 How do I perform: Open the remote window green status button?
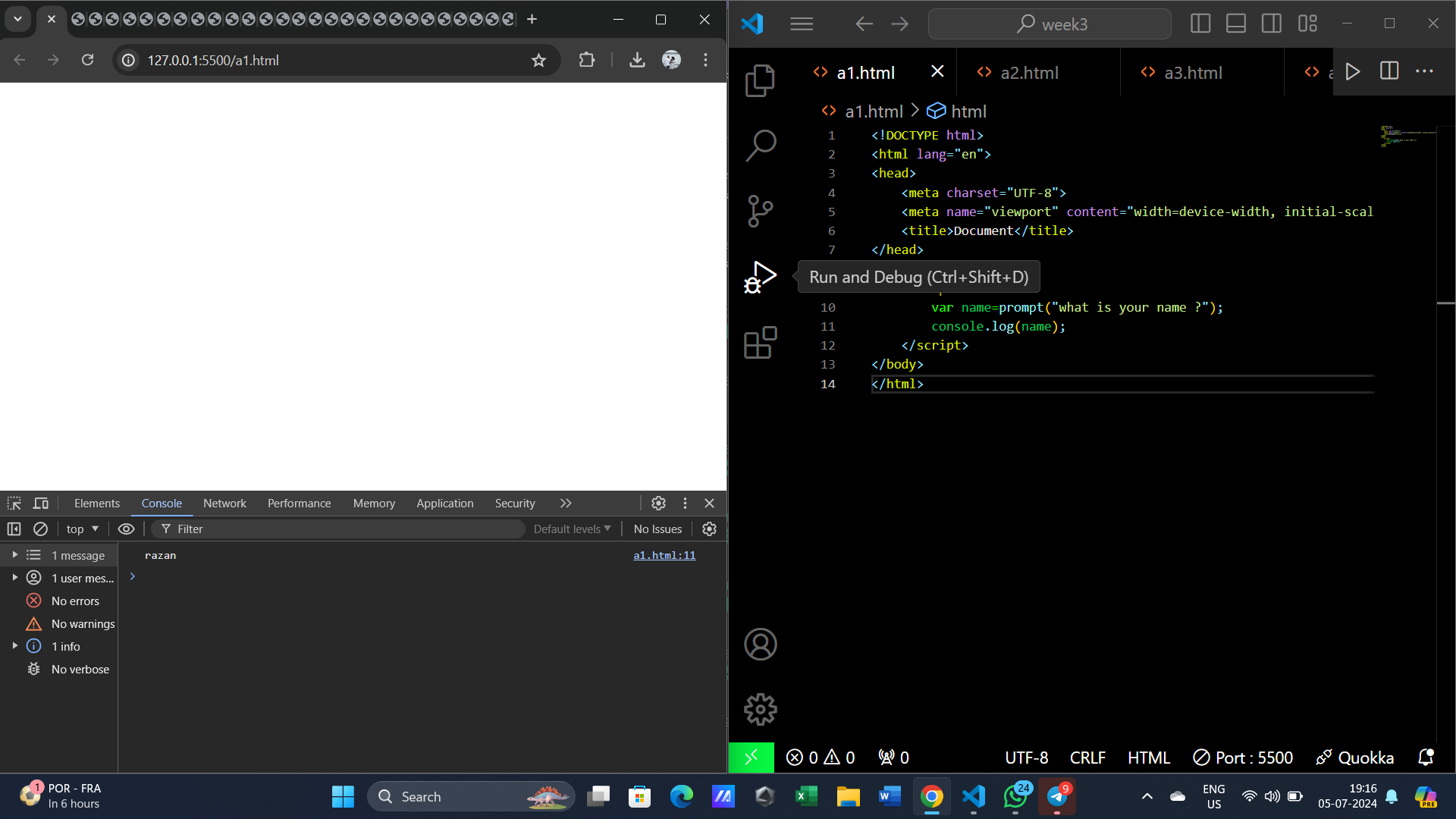751,758
